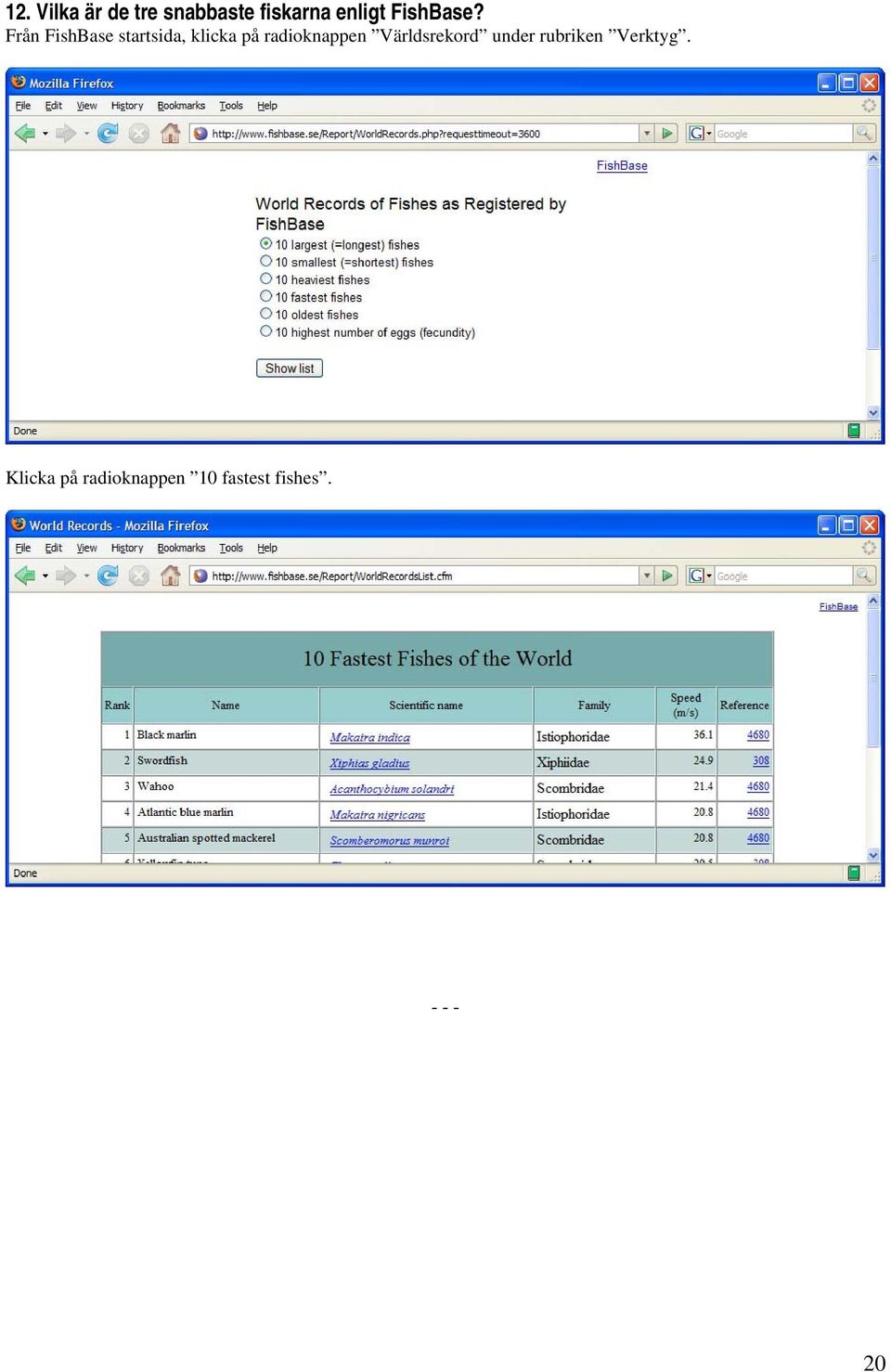Open View menu in World Records window

point(86,549)
